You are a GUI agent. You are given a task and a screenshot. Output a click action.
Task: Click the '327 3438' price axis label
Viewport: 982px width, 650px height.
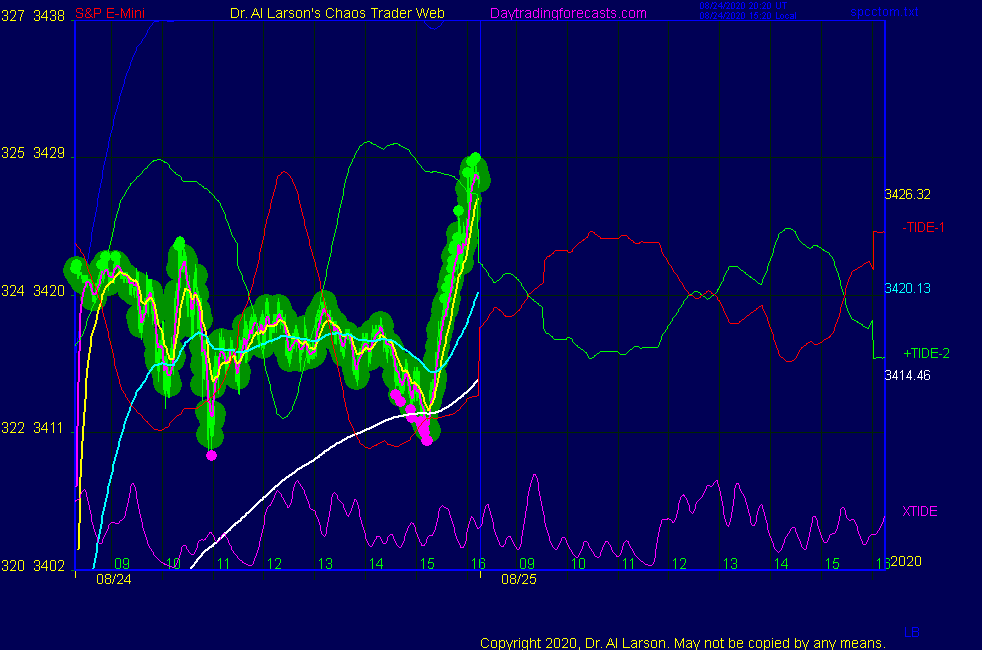click(x=33, y=16)
